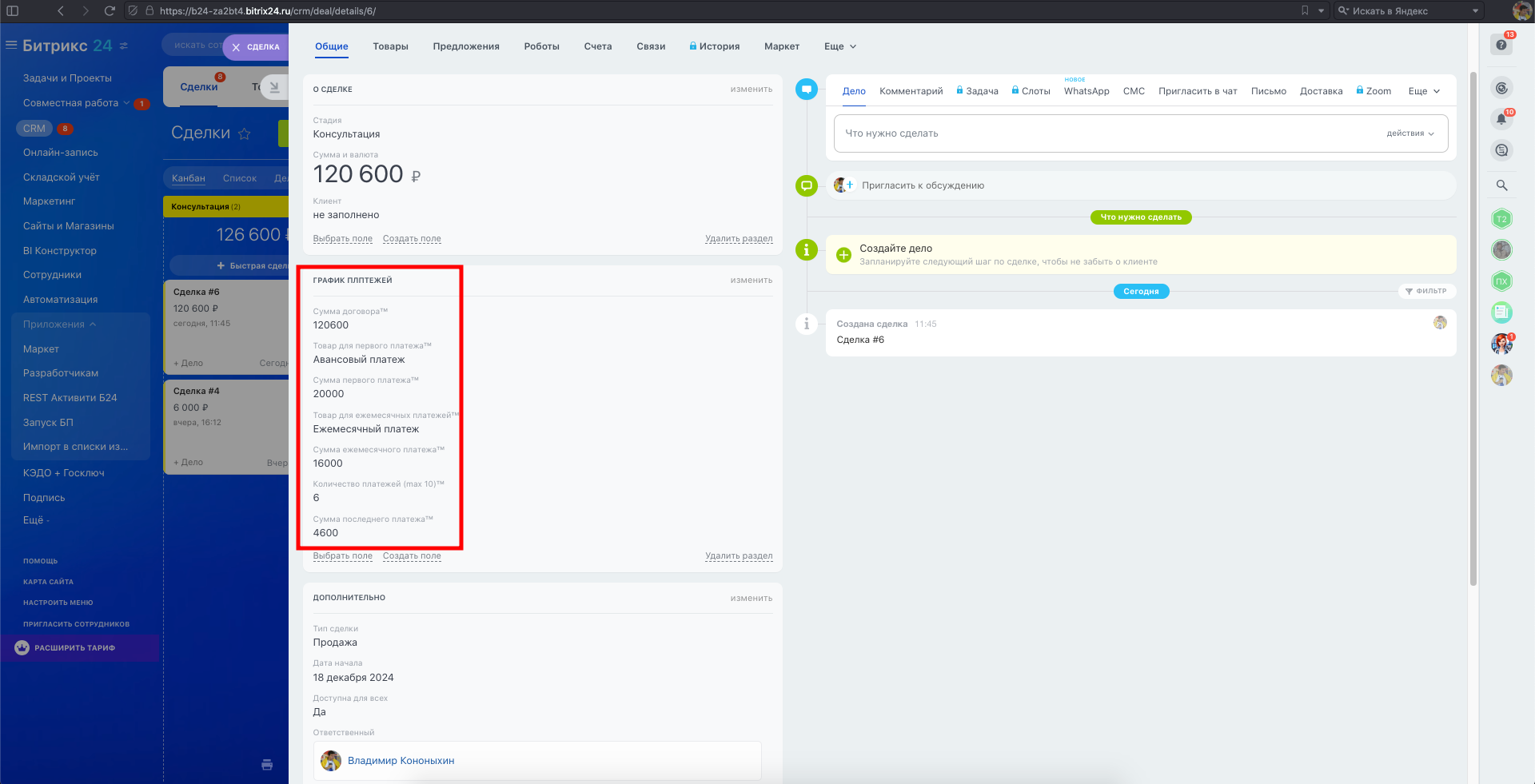Screen dimensions: 1535x784
Task: Open the Комментарий tab in timeline
Action: point(911,91)
